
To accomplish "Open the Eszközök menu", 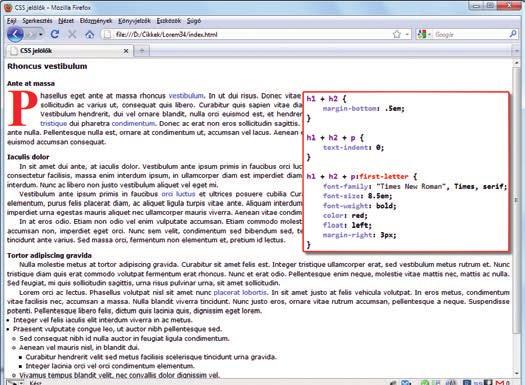I will [x=169, y=21].
